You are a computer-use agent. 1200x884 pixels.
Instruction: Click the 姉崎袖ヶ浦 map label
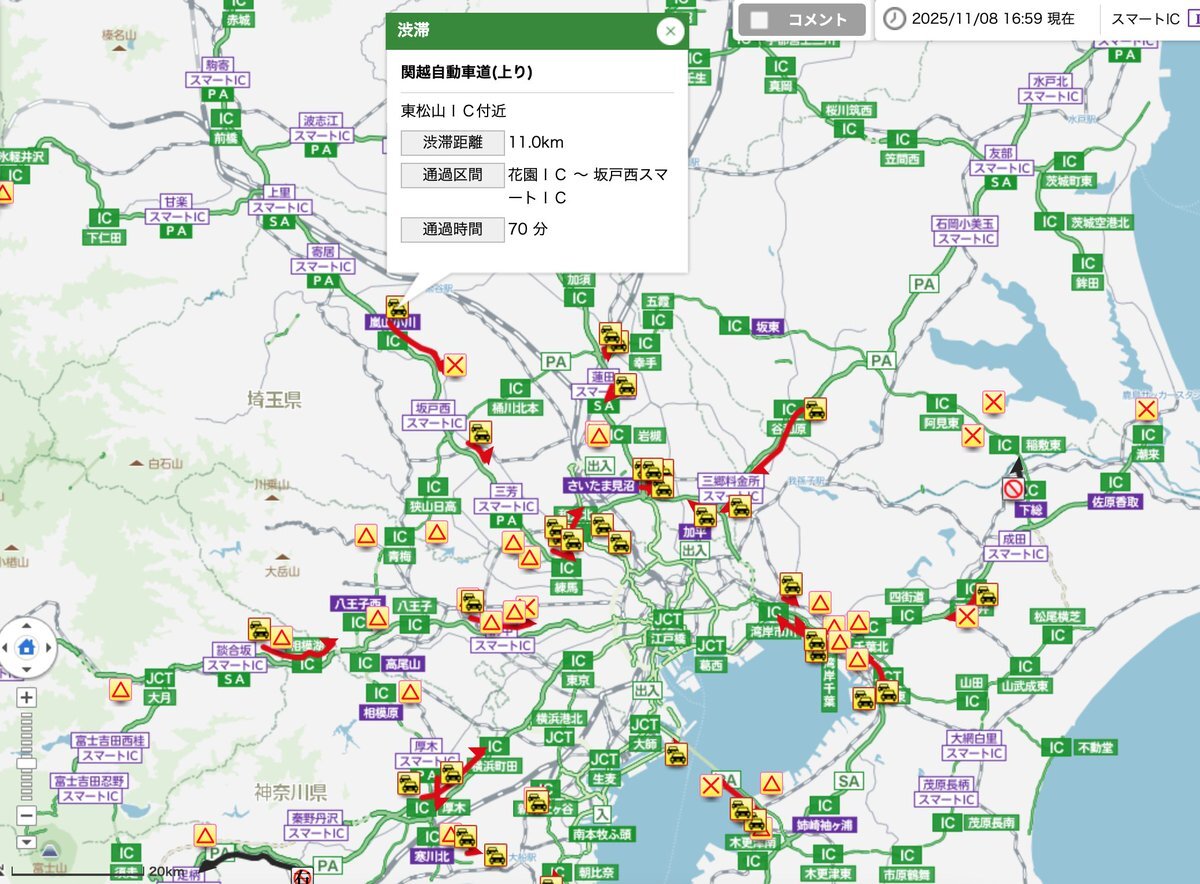[x=824, y=825]
